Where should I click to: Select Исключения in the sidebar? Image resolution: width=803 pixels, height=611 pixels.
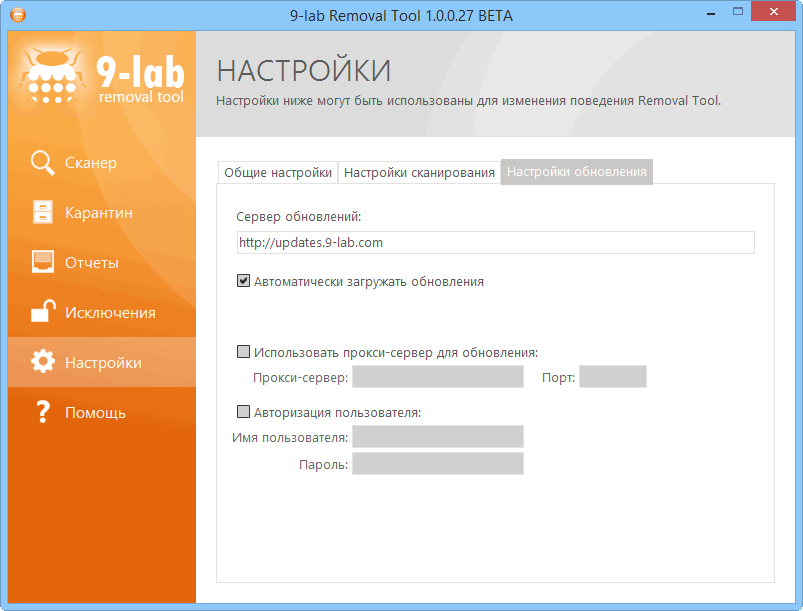tap(102, 312)
